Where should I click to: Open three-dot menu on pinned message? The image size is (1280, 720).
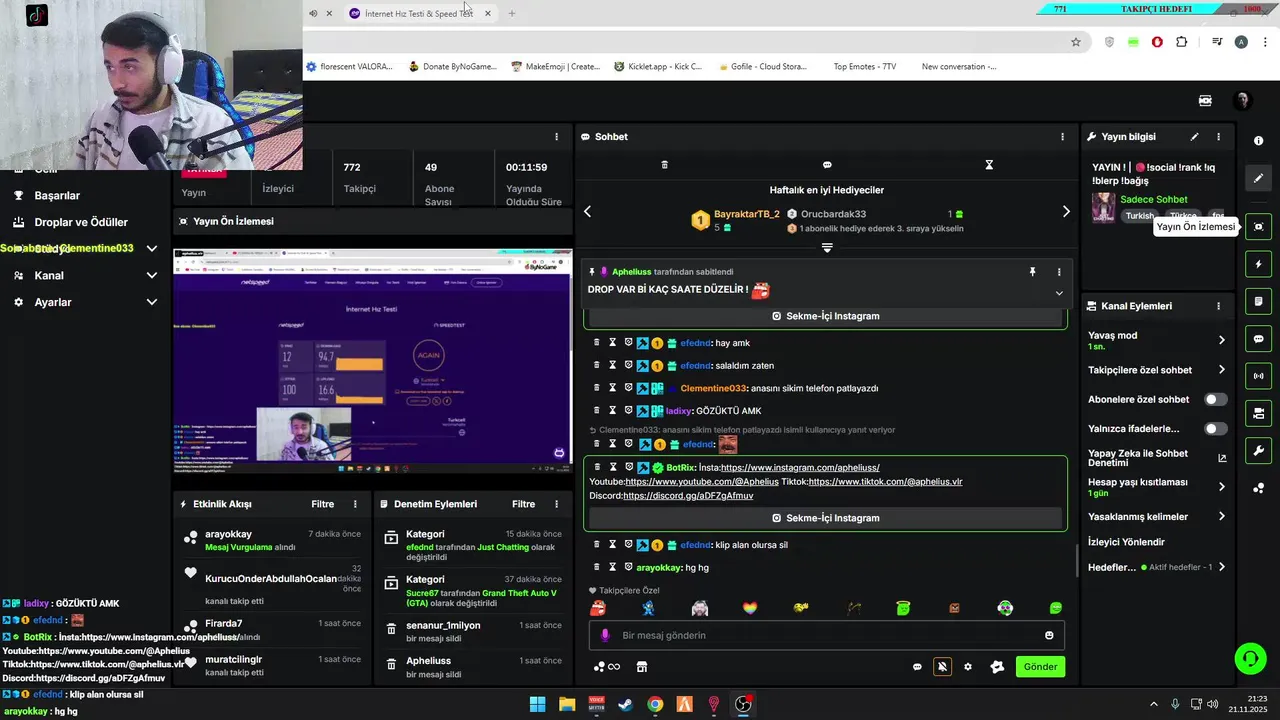pos(1059,272)
